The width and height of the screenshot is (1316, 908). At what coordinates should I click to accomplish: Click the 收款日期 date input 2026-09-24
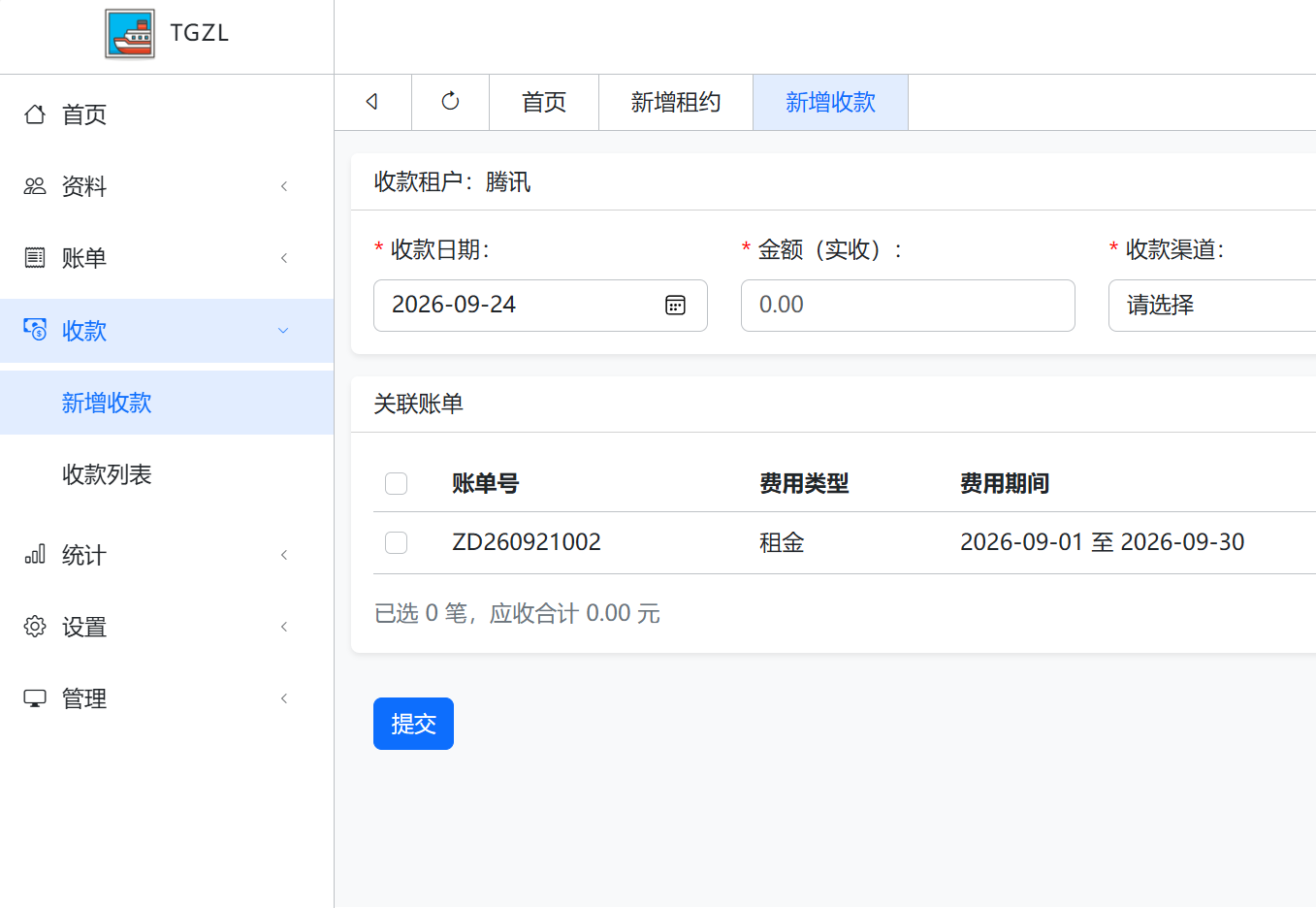tap(540, 306)
